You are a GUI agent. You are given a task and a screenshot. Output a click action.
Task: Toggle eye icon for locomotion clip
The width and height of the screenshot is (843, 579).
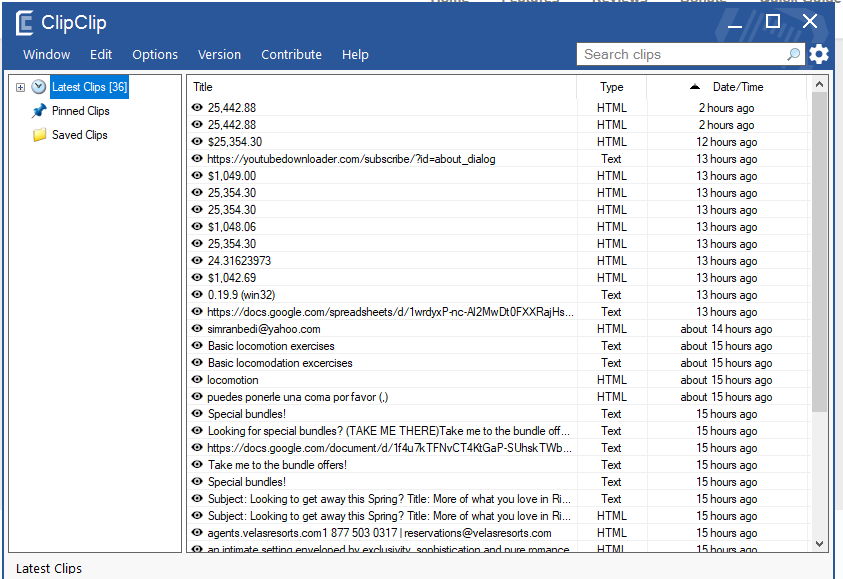pyautogui.click(x=197, y=380)
